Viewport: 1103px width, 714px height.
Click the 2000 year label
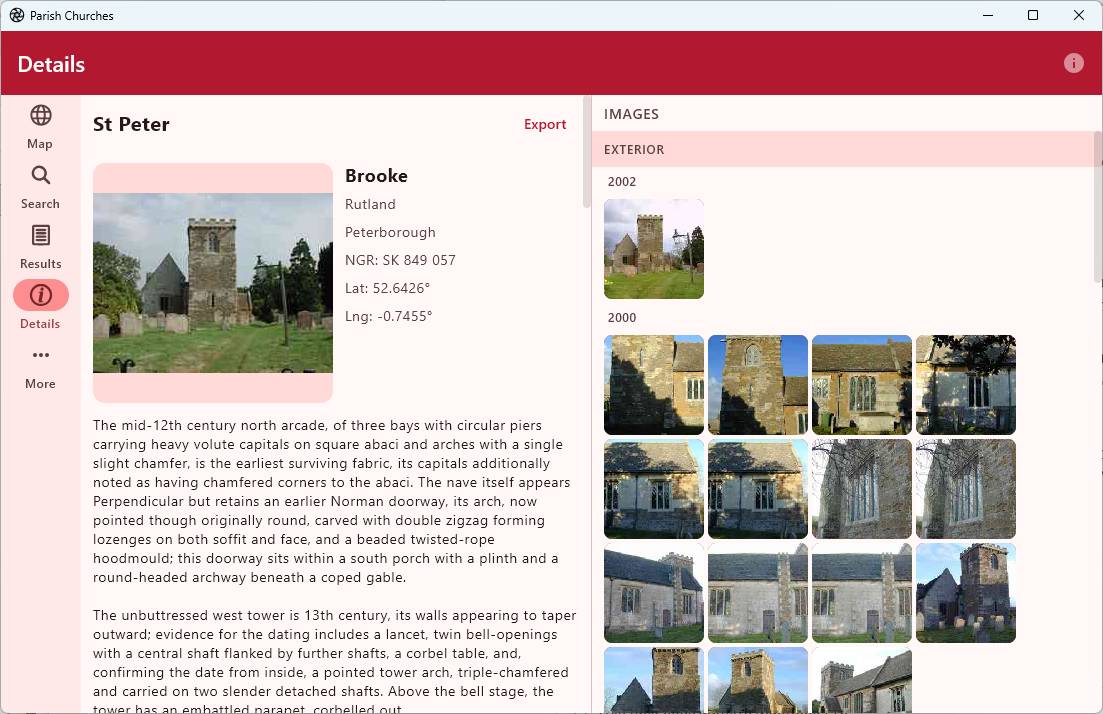(x=622, y=318)
